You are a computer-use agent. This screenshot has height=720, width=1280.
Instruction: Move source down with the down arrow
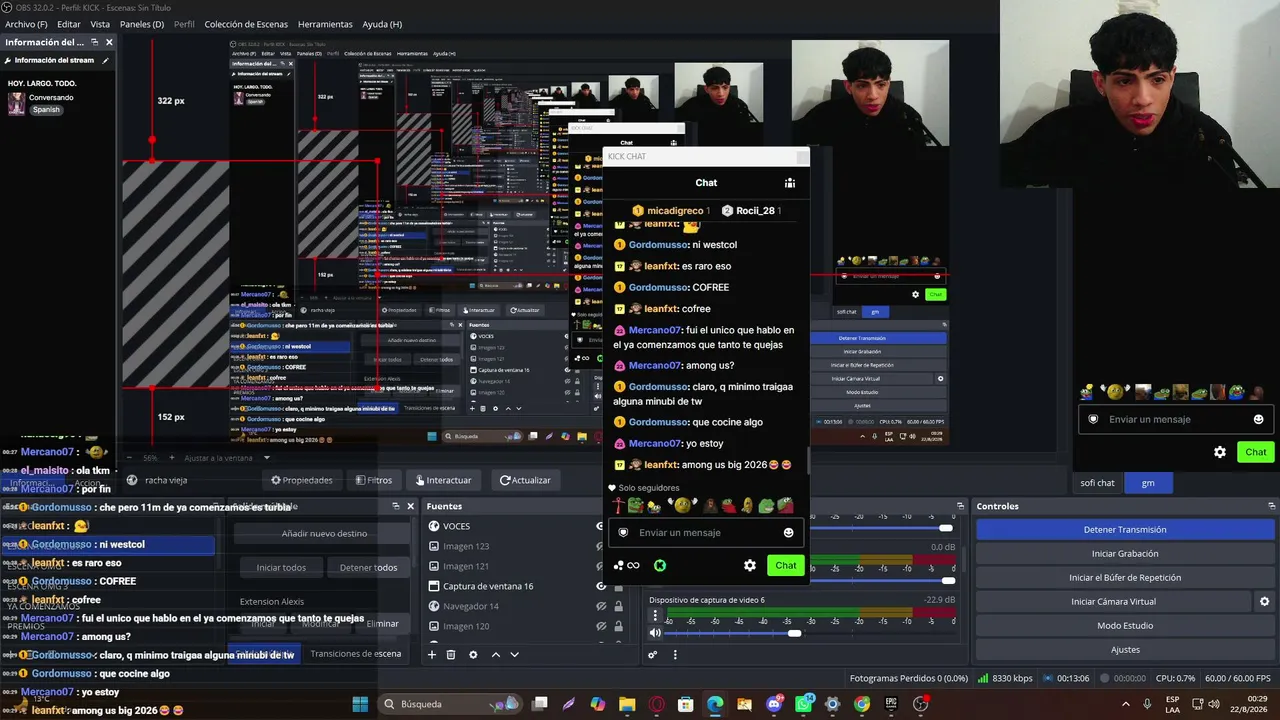(514, 655)
